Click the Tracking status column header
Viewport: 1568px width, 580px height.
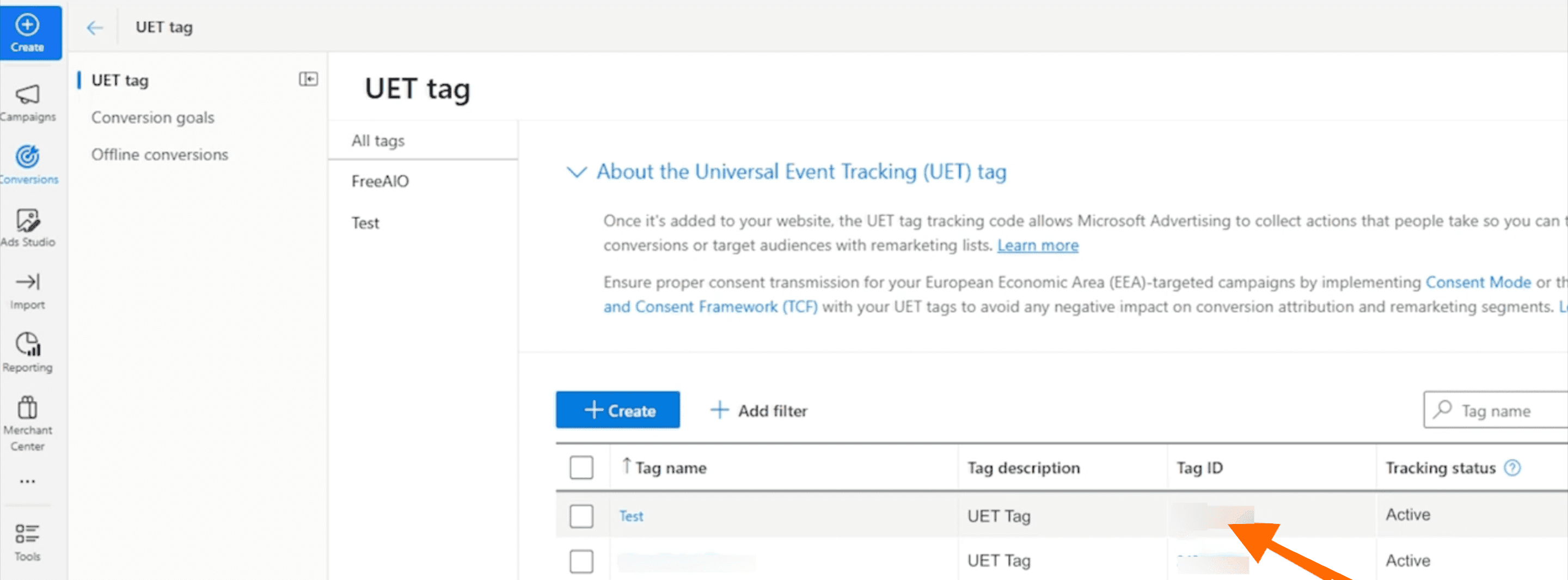[x=1440, y=467]
